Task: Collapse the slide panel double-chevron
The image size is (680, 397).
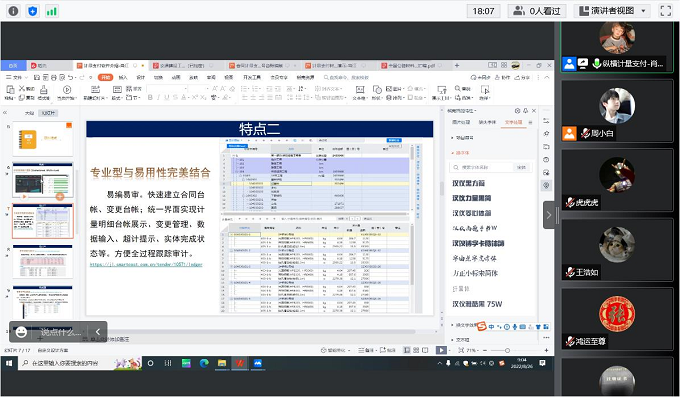Action: point(5,113)
